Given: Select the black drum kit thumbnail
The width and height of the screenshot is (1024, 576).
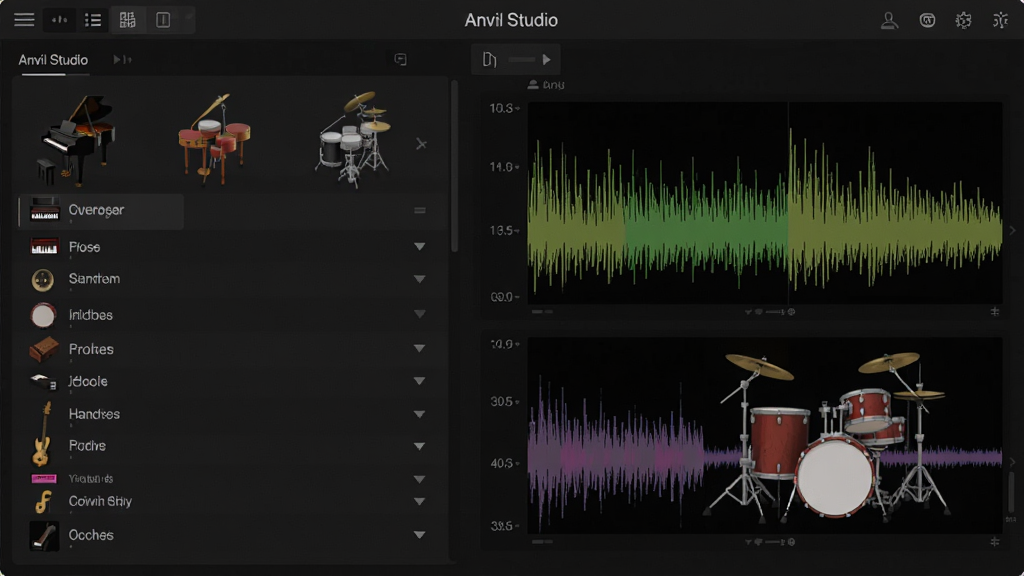Looking at the screenshot, I should point(355,138).
